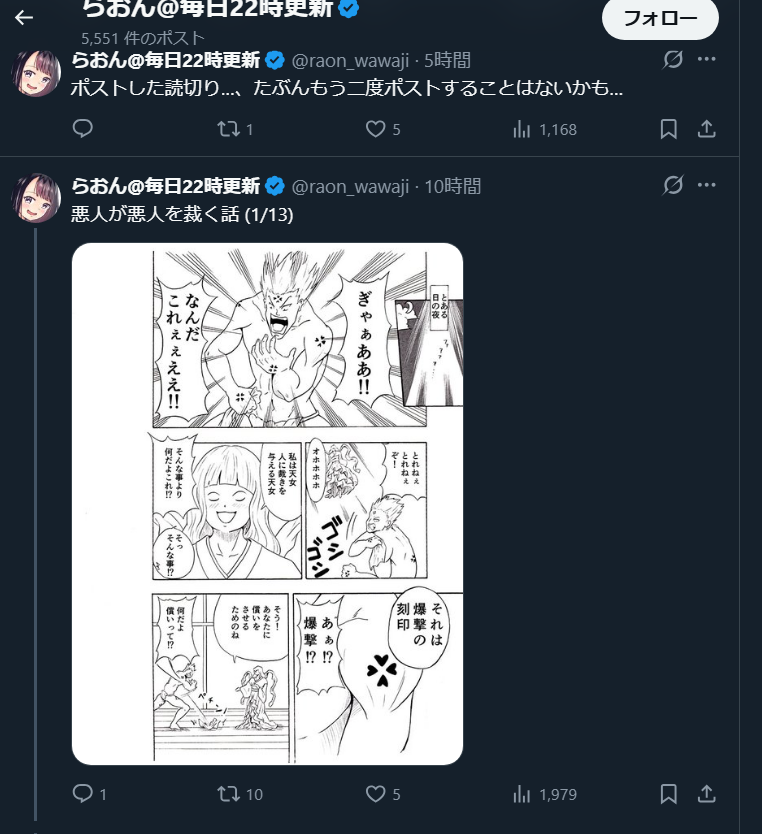Image resolution: width=762 pixels, height=834 pixels.
Task: Open @raon_wawaji handle on manga post
Action: (350, 187)
